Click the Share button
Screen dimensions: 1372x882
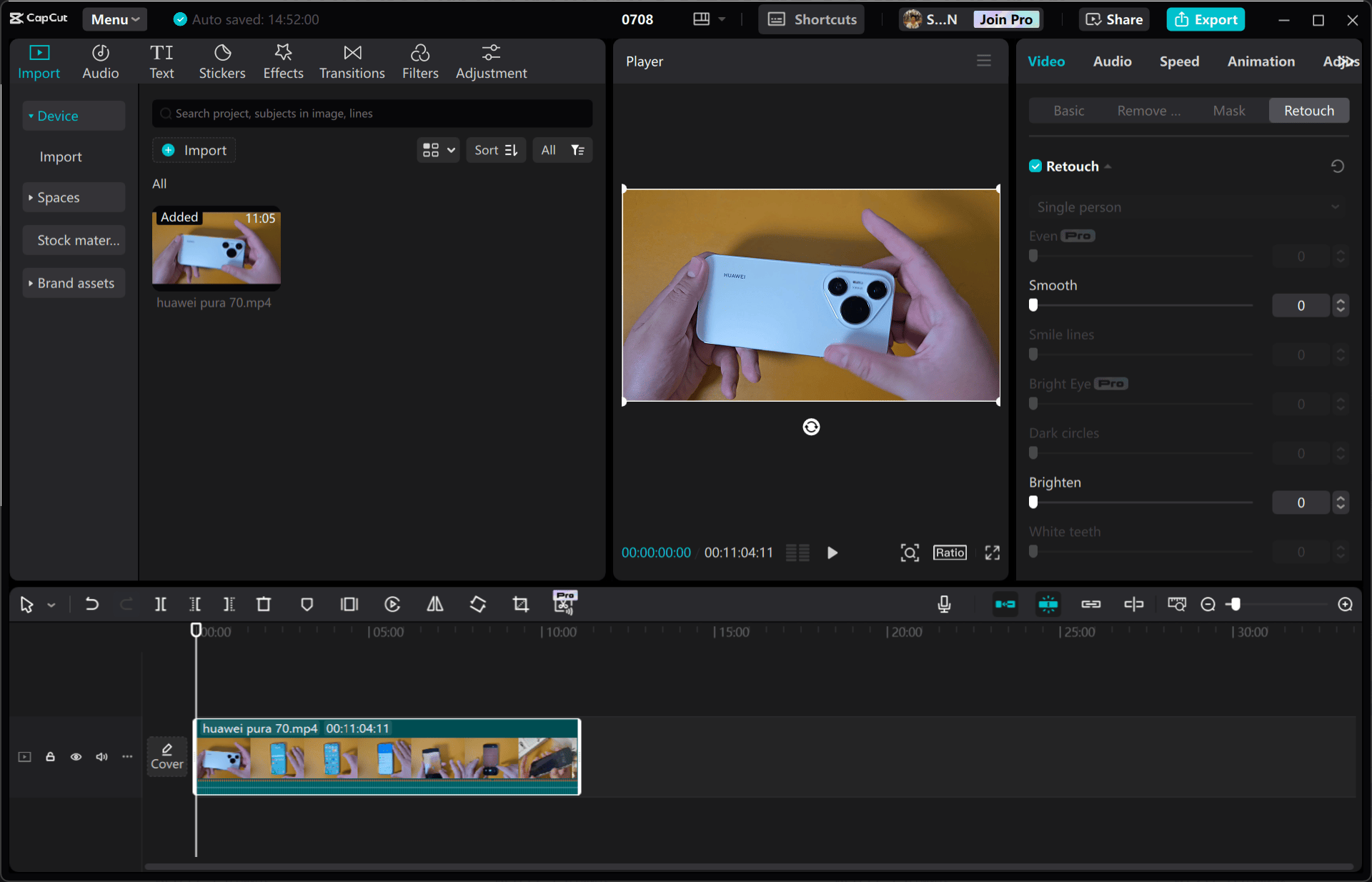(1114, 19)
